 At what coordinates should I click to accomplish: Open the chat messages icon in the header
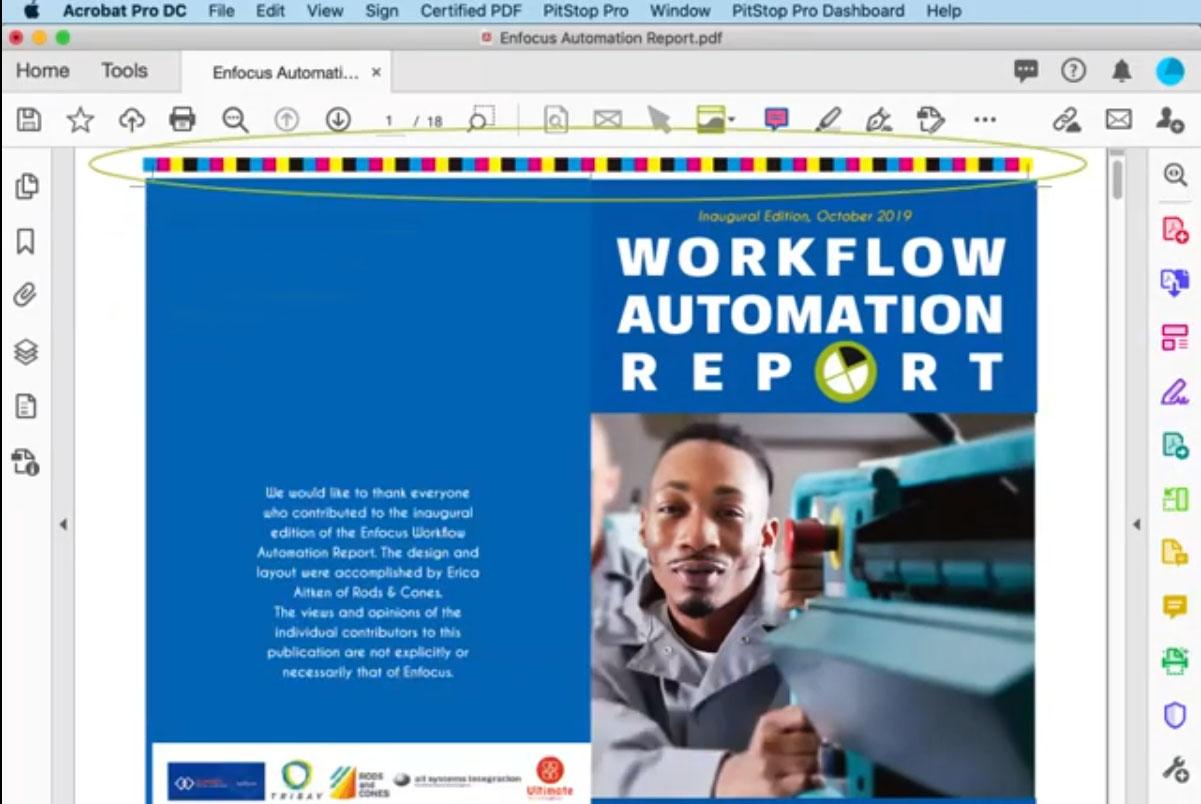point(1026,70)
